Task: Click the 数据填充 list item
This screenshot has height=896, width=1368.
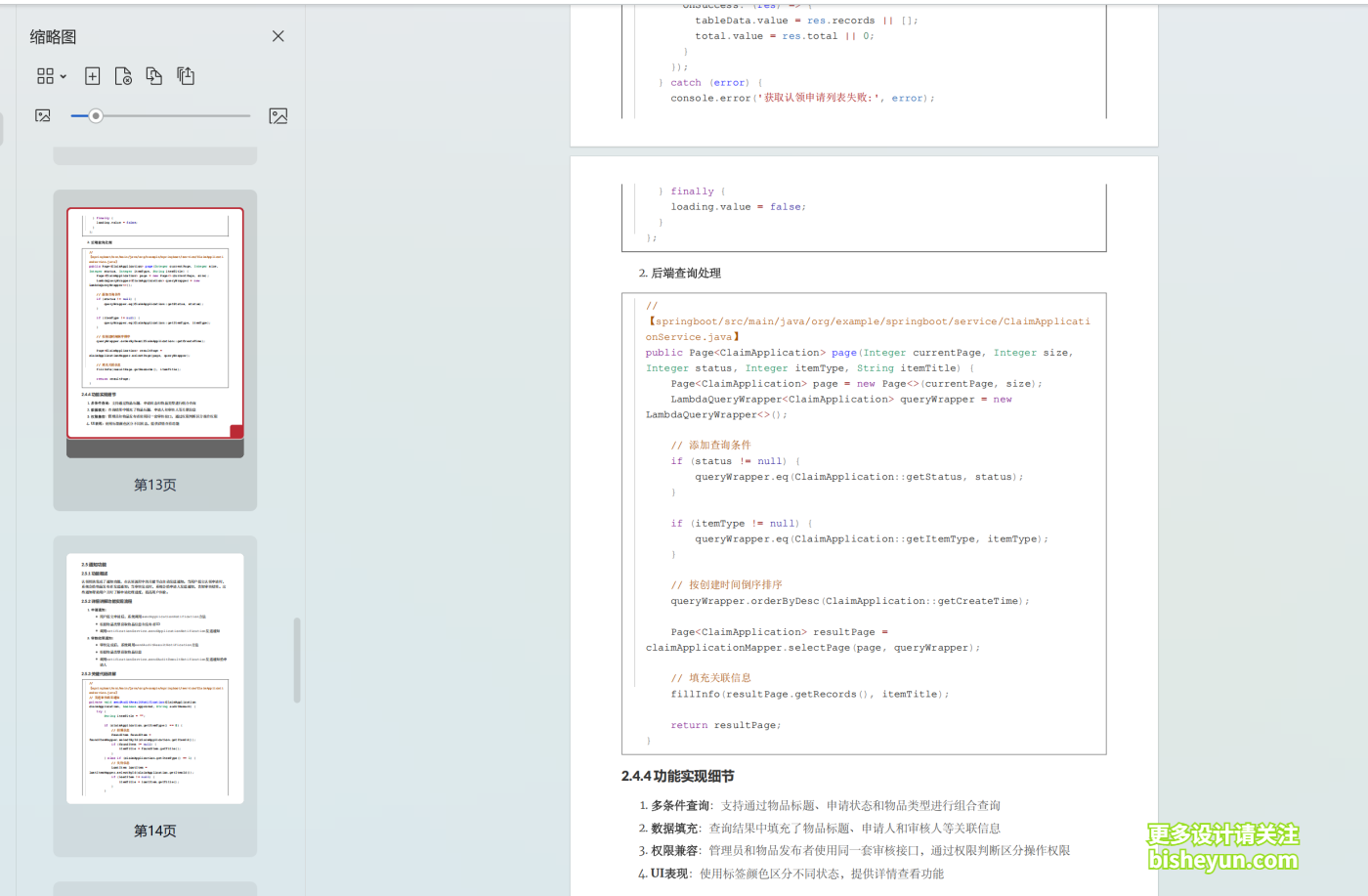Action: tap(820, 829)
